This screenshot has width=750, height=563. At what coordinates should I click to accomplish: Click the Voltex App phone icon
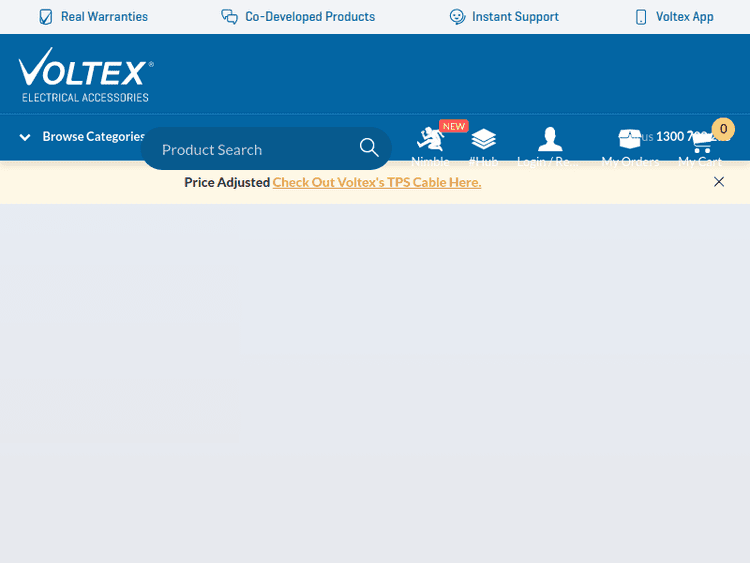(641, 17)
